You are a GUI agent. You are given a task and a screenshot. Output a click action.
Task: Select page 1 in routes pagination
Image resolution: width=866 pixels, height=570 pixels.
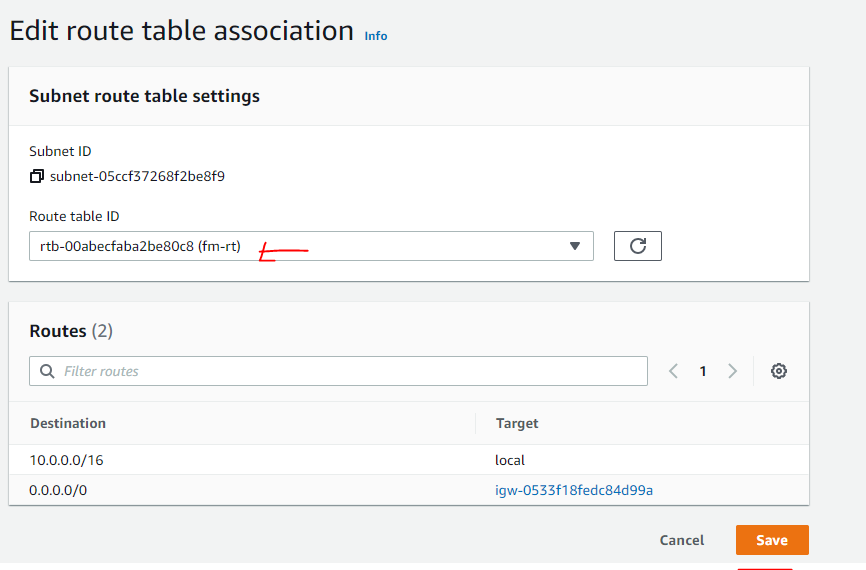pyautogui.click(x=703, y=371)
